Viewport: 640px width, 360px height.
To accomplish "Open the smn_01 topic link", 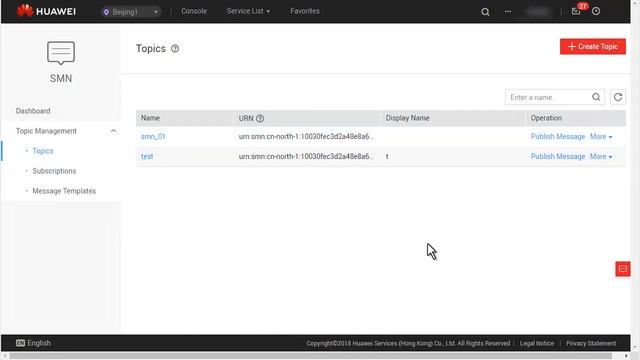I will pos(153,137).
